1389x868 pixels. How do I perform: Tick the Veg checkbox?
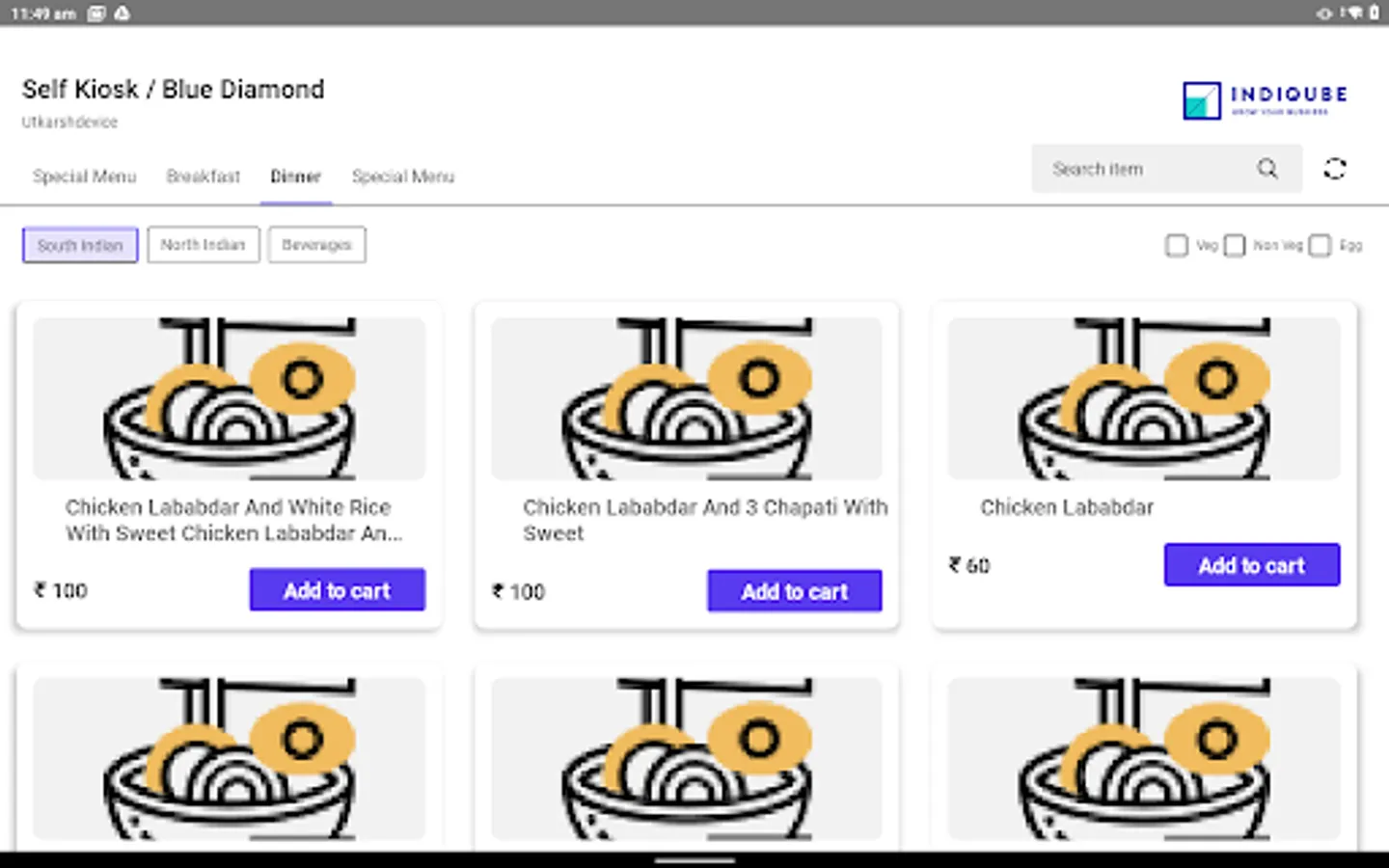[1177, 246]
